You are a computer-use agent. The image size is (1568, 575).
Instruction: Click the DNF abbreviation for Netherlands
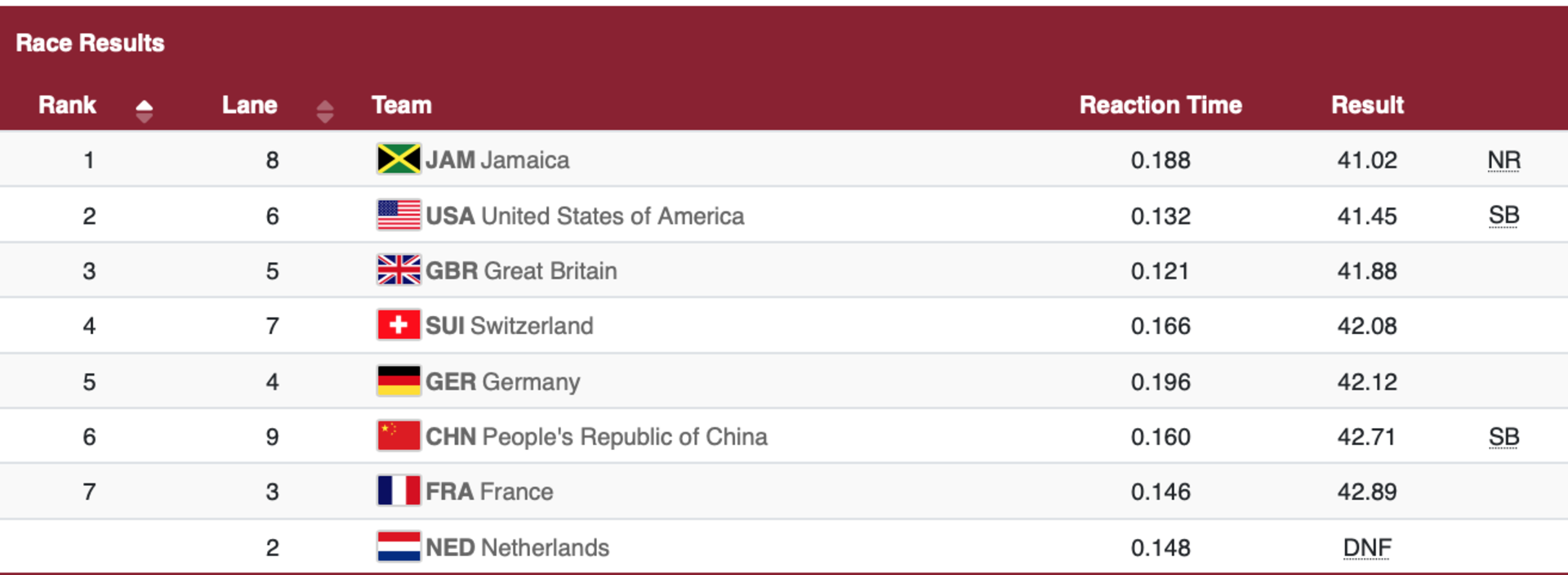click(x=1367, y=547)
